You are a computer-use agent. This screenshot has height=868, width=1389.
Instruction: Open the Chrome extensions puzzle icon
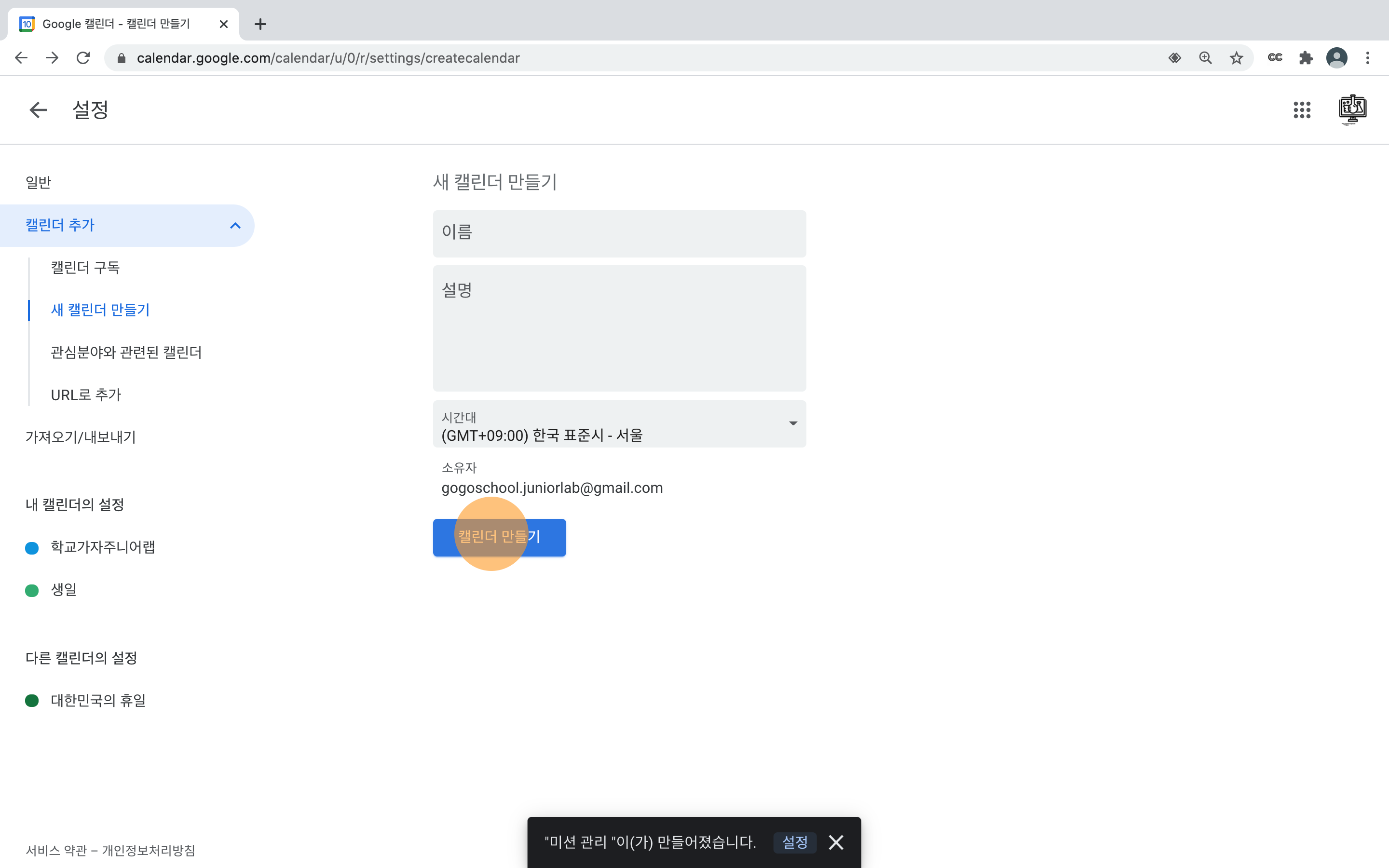pos(1306,58)
